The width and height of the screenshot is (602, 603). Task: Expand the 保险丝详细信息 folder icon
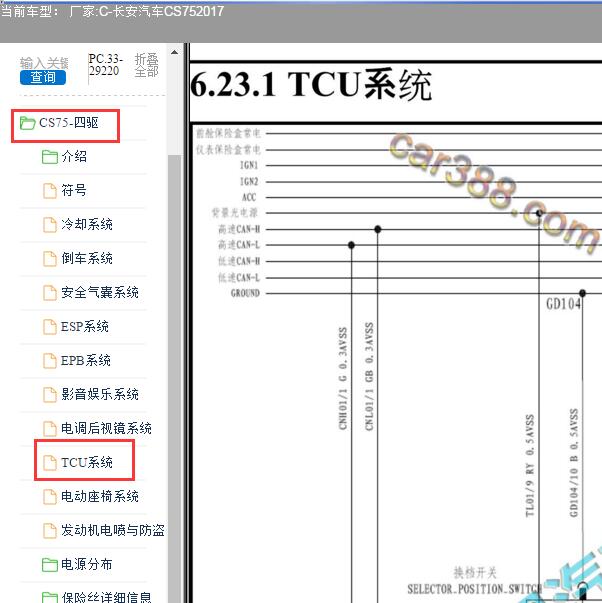point(50,597)
